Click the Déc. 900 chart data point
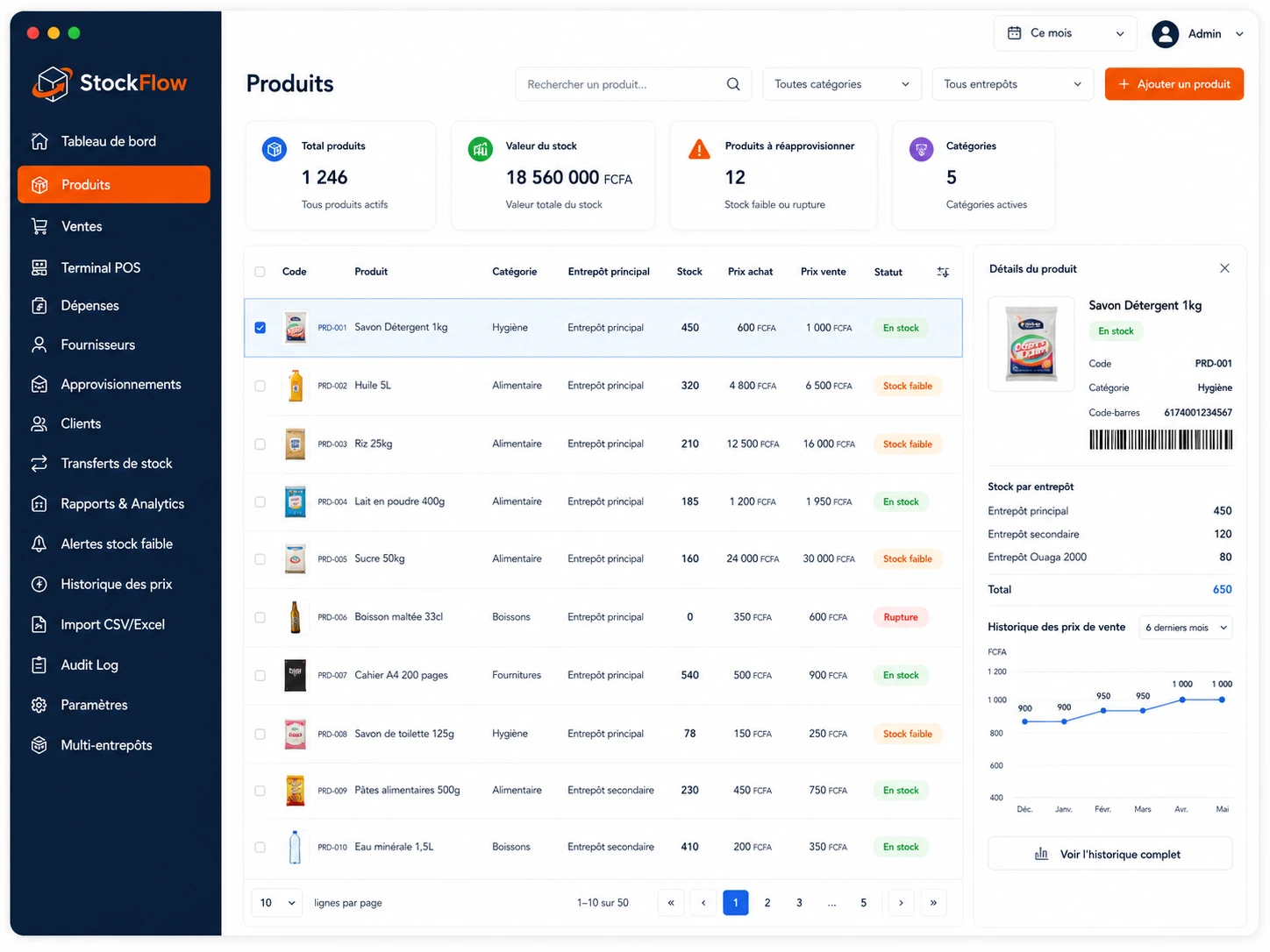 (x=1024, y=721)
